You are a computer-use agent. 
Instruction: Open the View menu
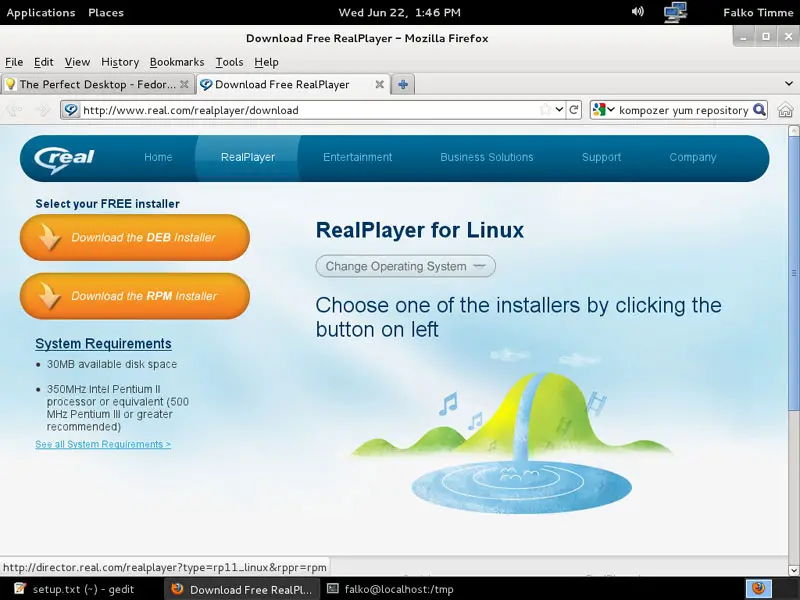[77, 62]
